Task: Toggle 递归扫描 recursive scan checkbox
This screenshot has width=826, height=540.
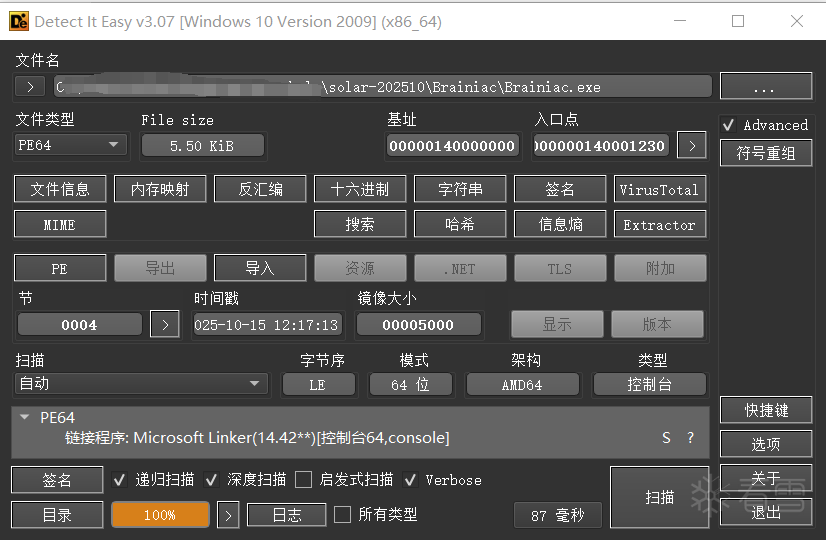Action: click(120, 480)
